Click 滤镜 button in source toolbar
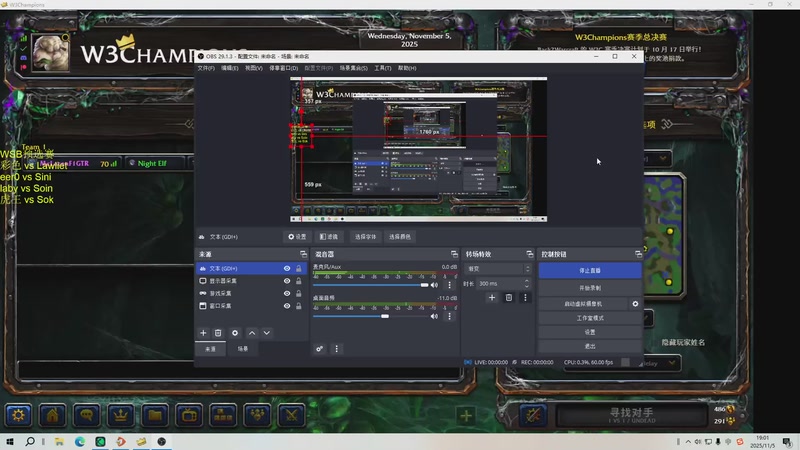800x450 pixels. point(329,237)
